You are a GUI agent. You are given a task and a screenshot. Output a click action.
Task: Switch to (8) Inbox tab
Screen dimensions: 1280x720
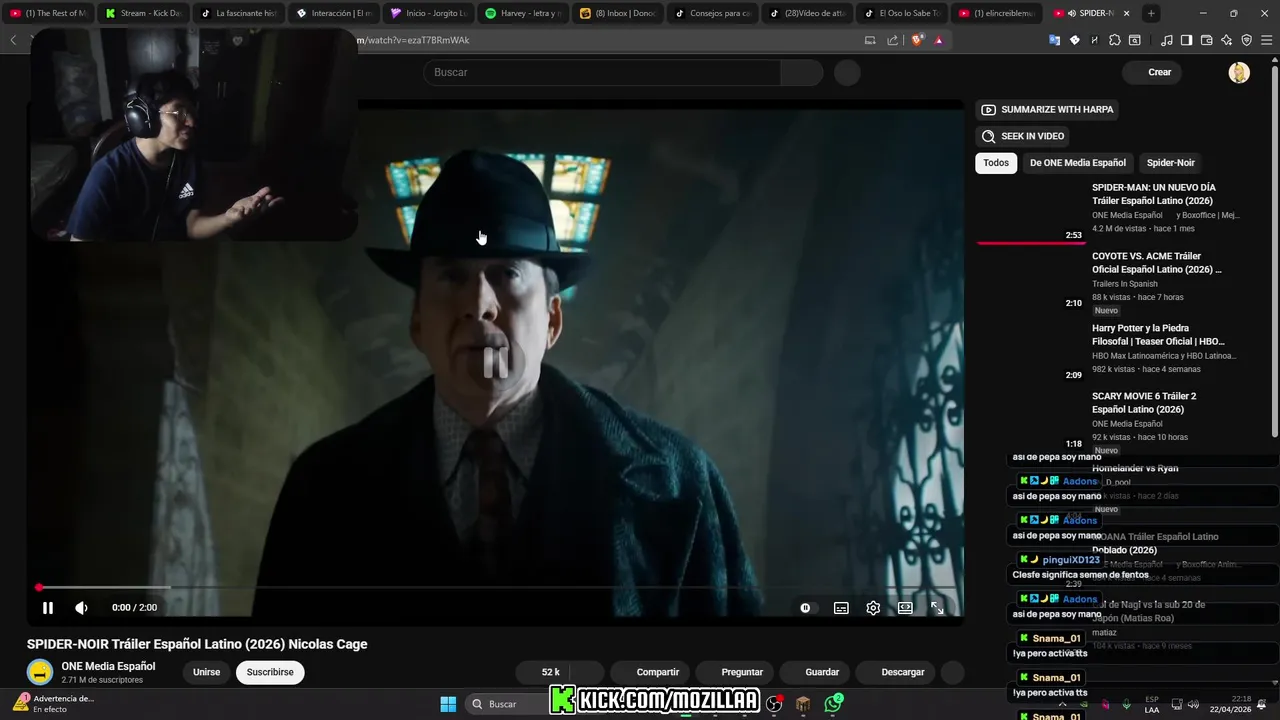[x=619, y=13]
